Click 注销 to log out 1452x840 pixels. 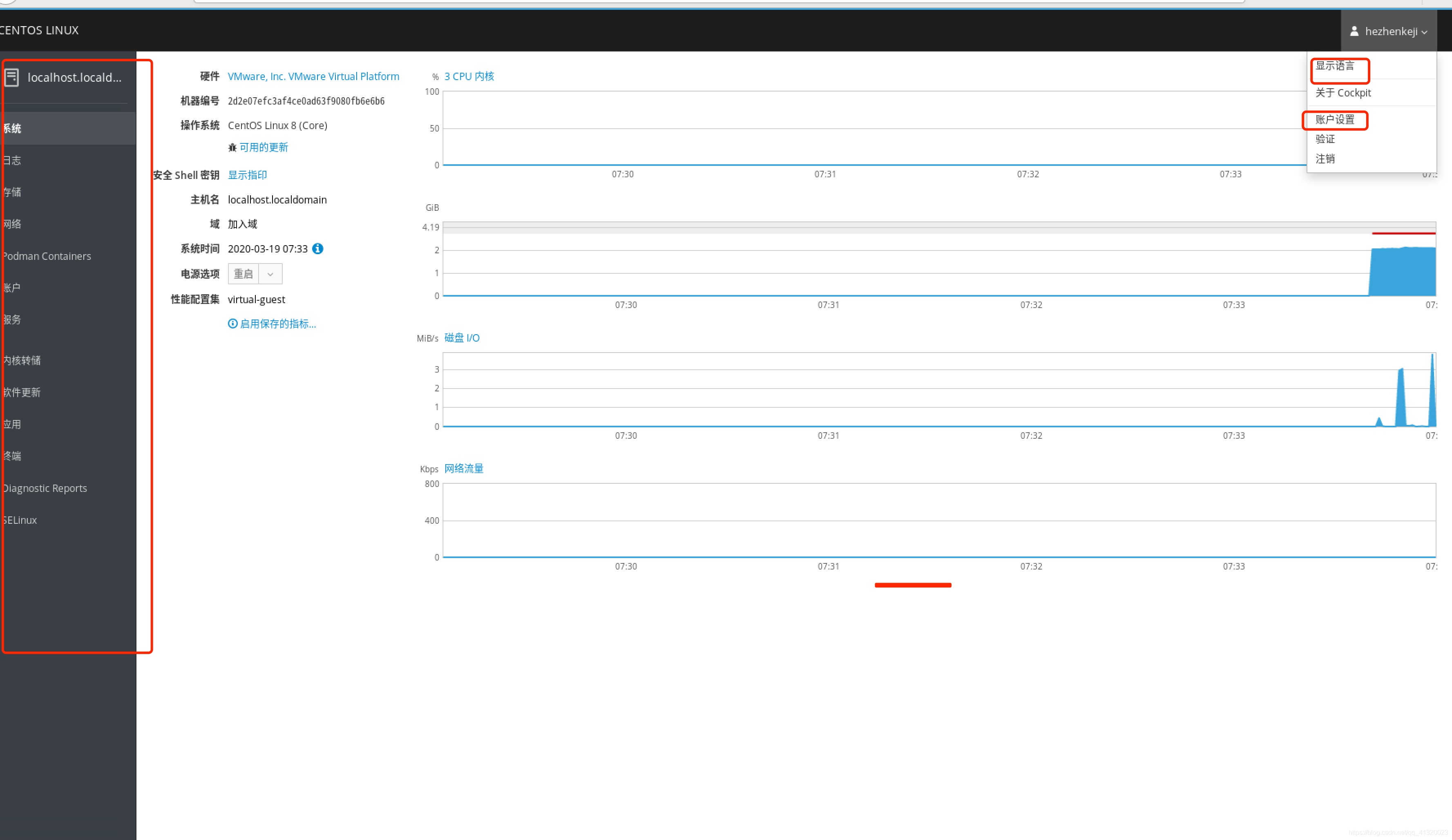click(x=1325, y=159)
